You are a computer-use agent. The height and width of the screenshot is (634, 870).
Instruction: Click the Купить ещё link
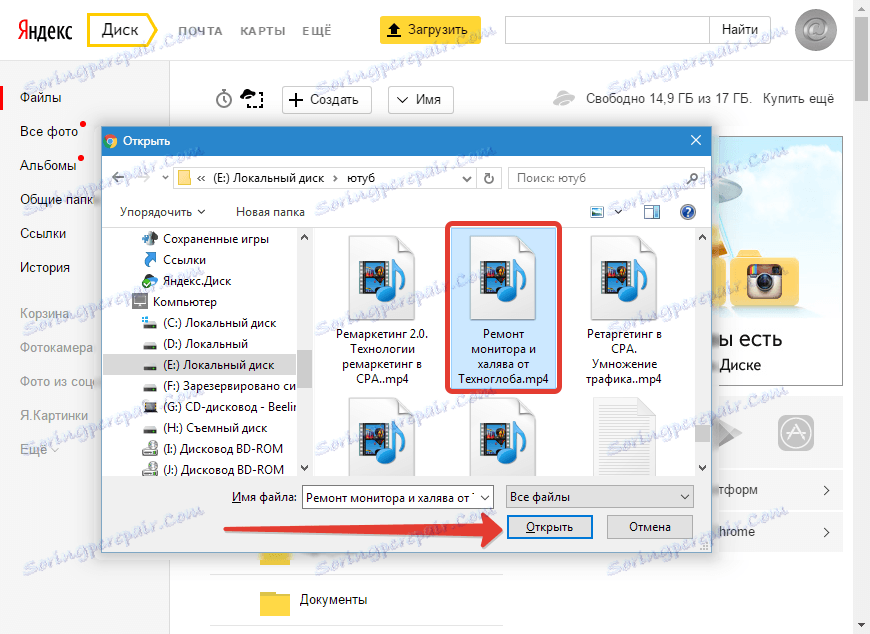pyautogui.click(x=798, y=99)
